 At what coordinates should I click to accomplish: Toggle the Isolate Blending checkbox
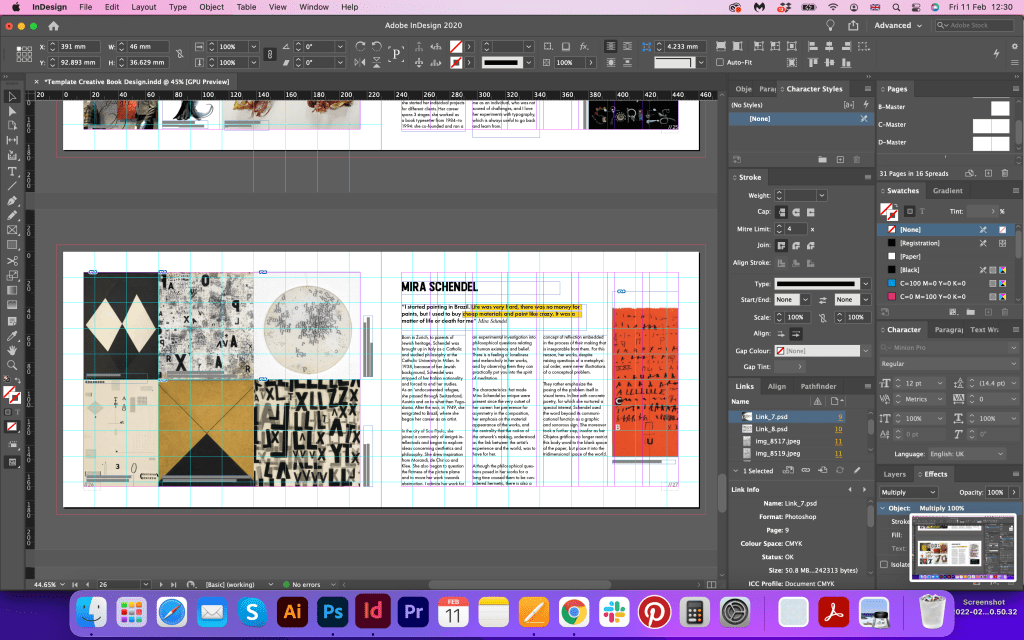coord(884,565)
